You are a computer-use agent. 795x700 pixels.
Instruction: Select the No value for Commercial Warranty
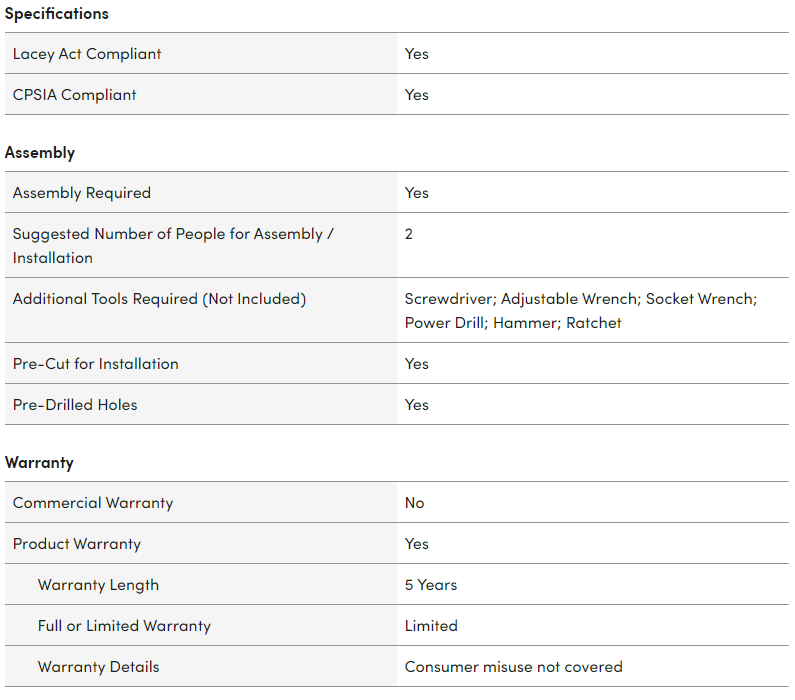[415, 503]
